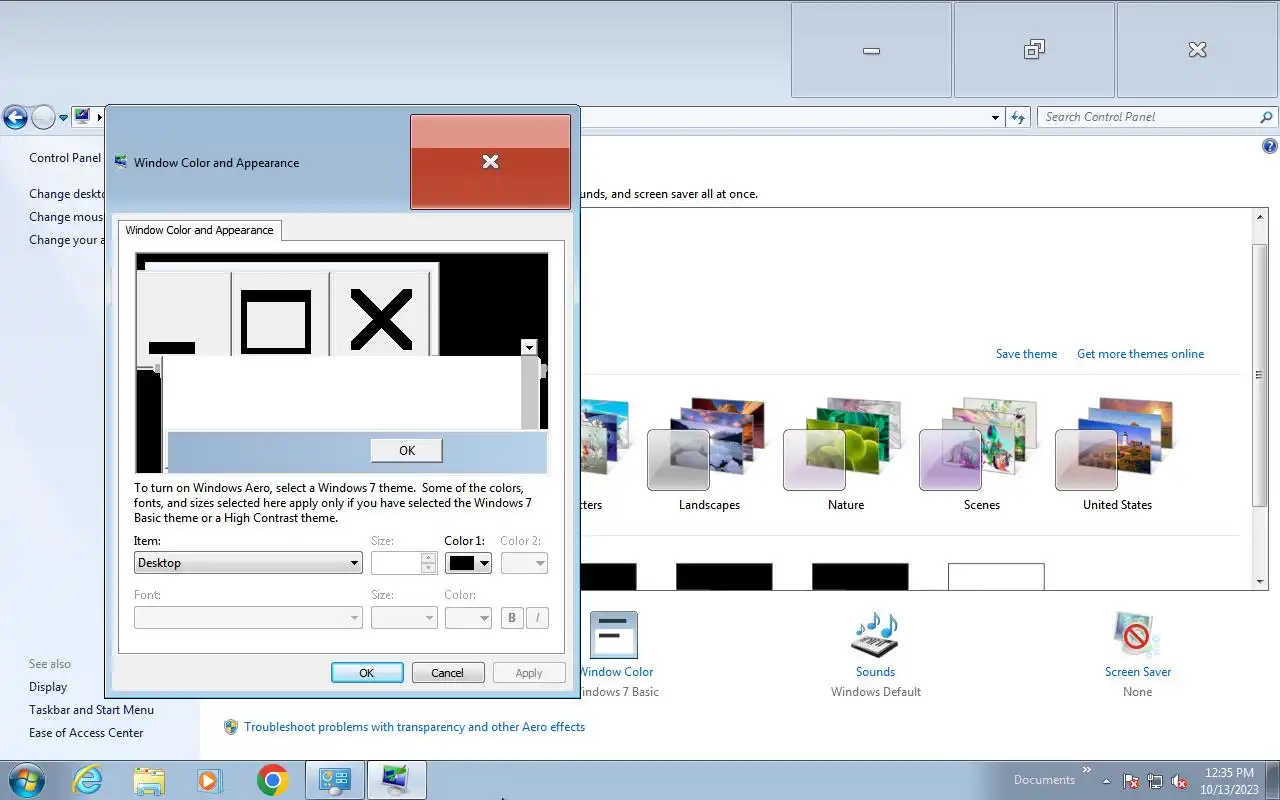Open the Color 1 swatch picker
The width and height of the screenshot is (1280, 800).
pyautogui.click(x=468, y=563)
